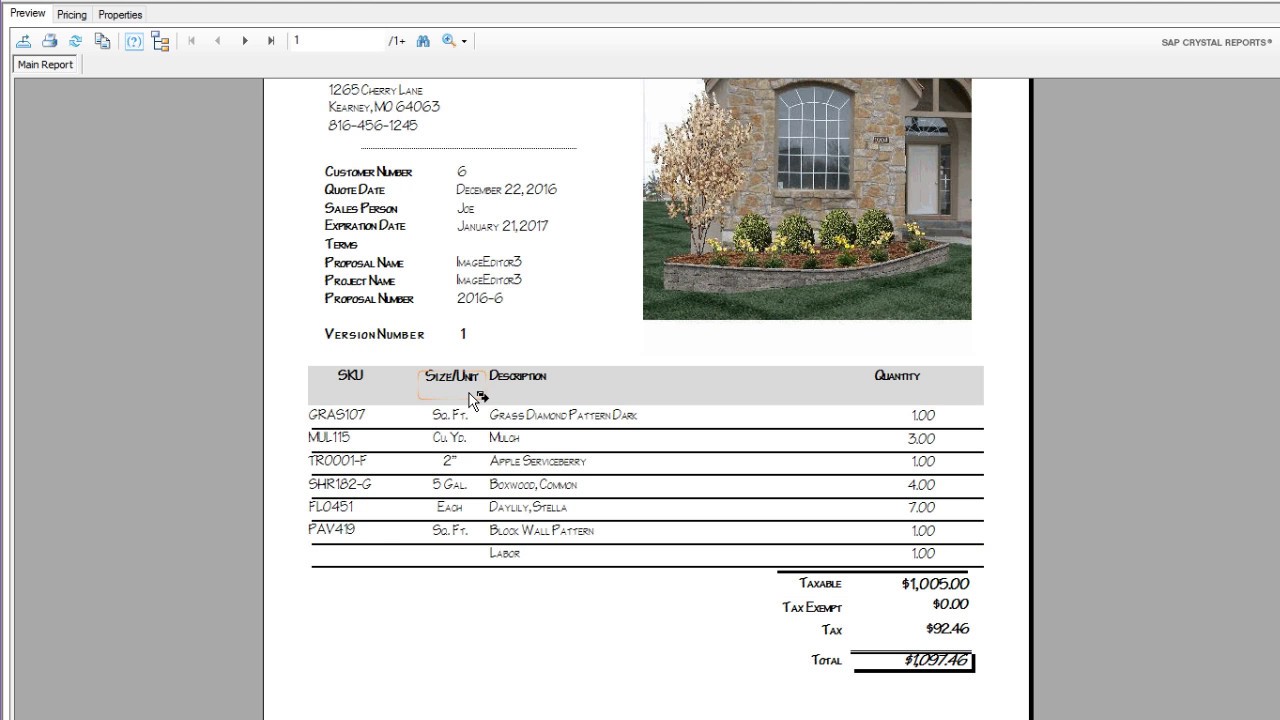Click the SKU column header
The image size is (1280, 720).
pos(351,375)
